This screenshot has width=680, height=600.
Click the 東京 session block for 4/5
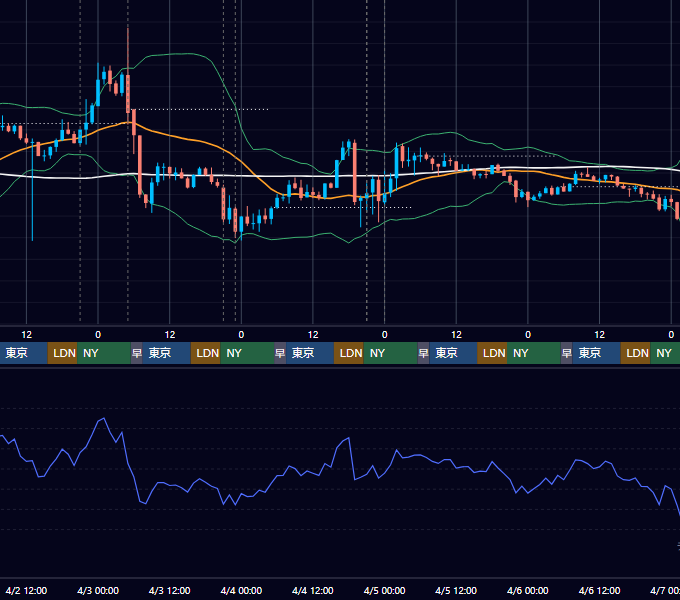pyautogui.click(x=453, y=353)
